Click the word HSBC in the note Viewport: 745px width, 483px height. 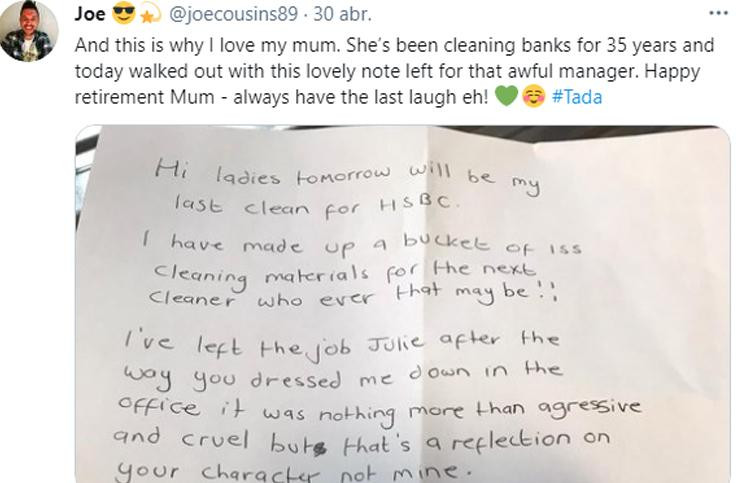click(420, 203)
